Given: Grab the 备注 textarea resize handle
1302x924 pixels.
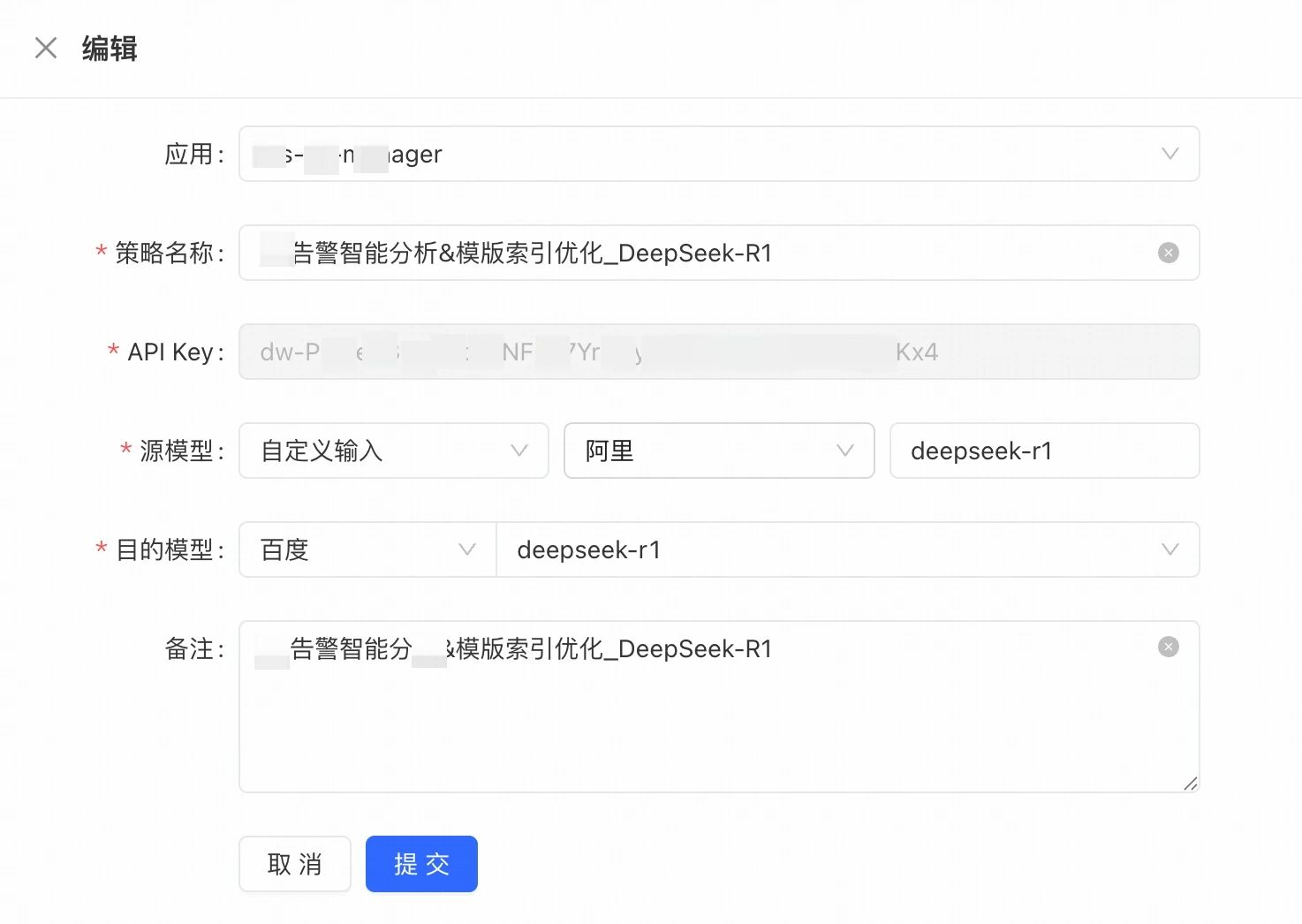Looking at the screenshot, I should click(x=1190, y=784).
